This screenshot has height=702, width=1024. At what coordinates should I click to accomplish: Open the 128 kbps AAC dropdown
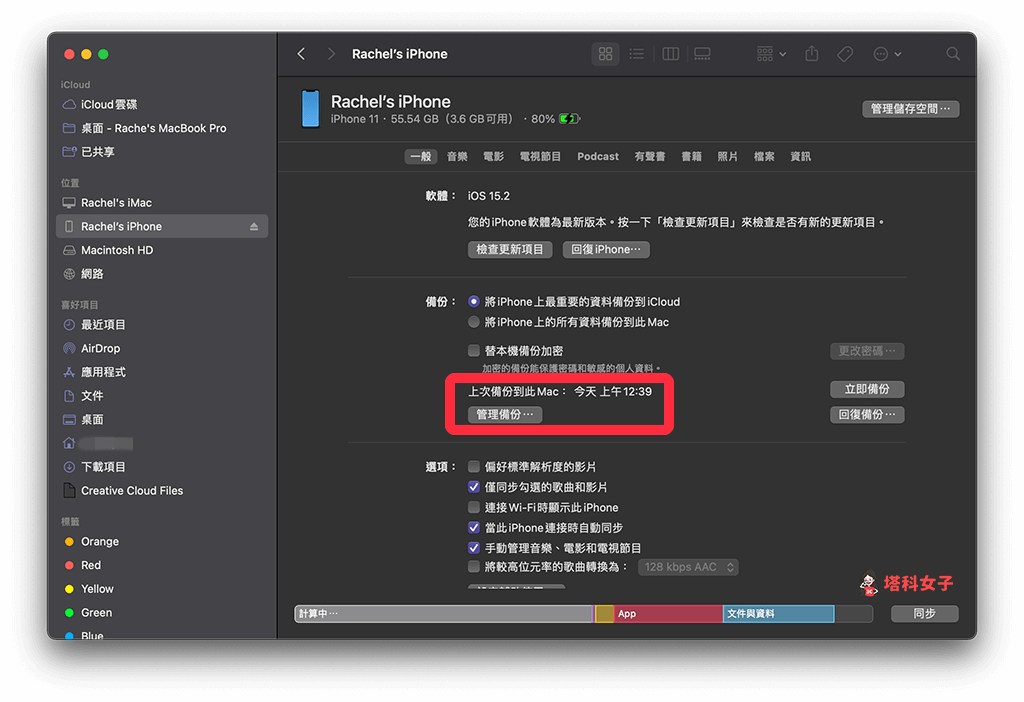pyautogui.click(x=688, y=567)
